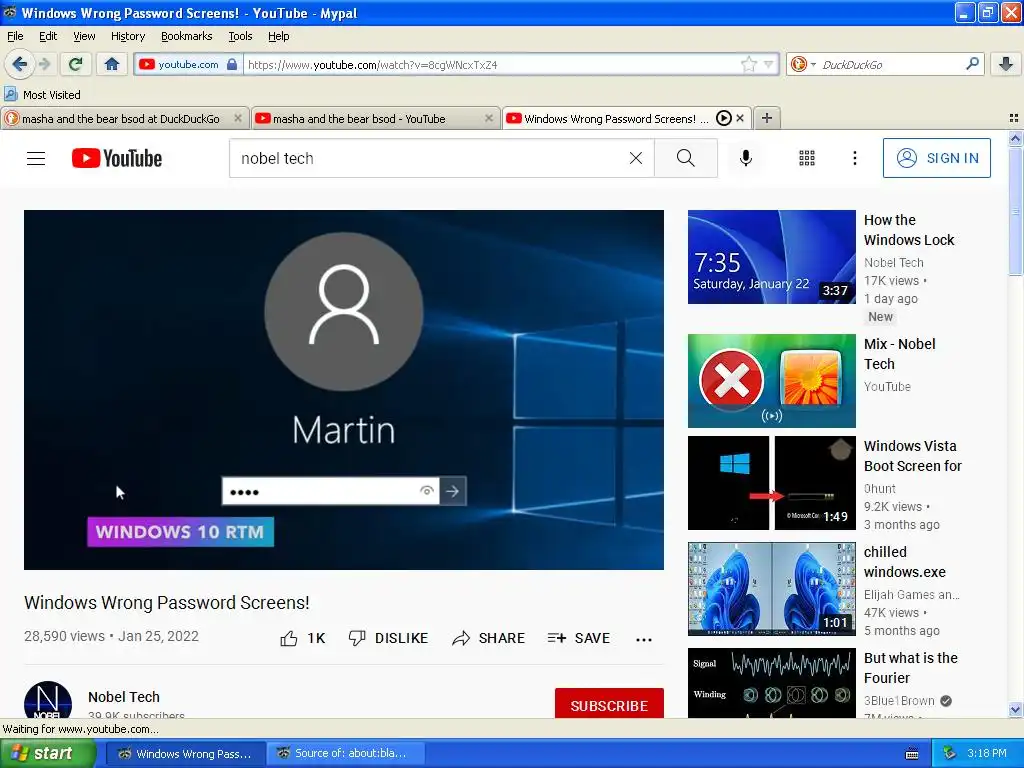Click the page scrollbar down arrow
This screenshot has width=1024, height=768.
1015,710
